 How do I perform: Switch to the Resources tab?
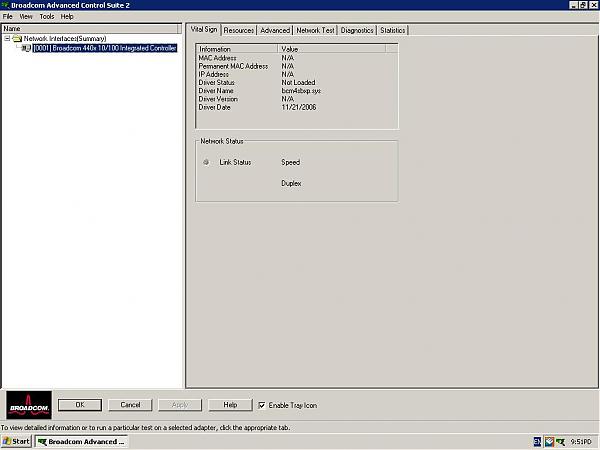pyautogui.click(x=238, y=30)
